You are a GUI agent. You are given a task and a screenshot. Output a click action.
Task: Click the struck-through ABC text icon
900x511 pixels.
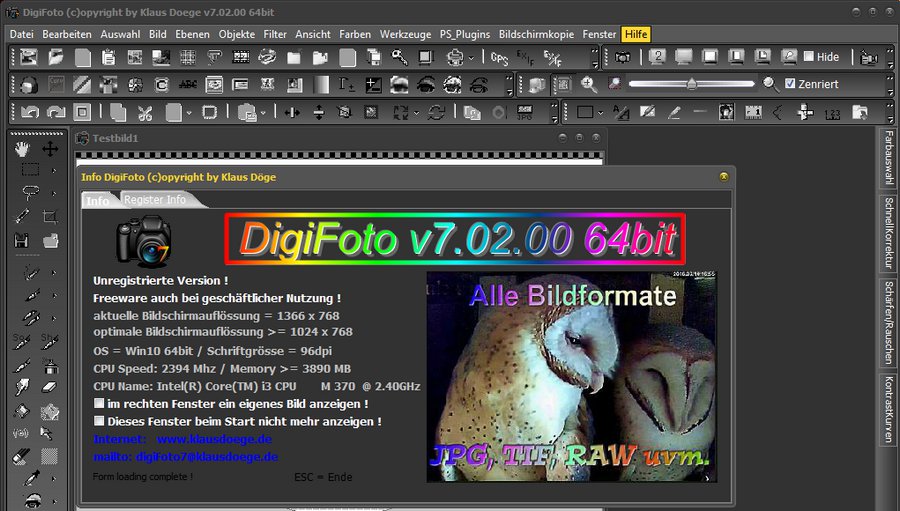coord(188,84)
